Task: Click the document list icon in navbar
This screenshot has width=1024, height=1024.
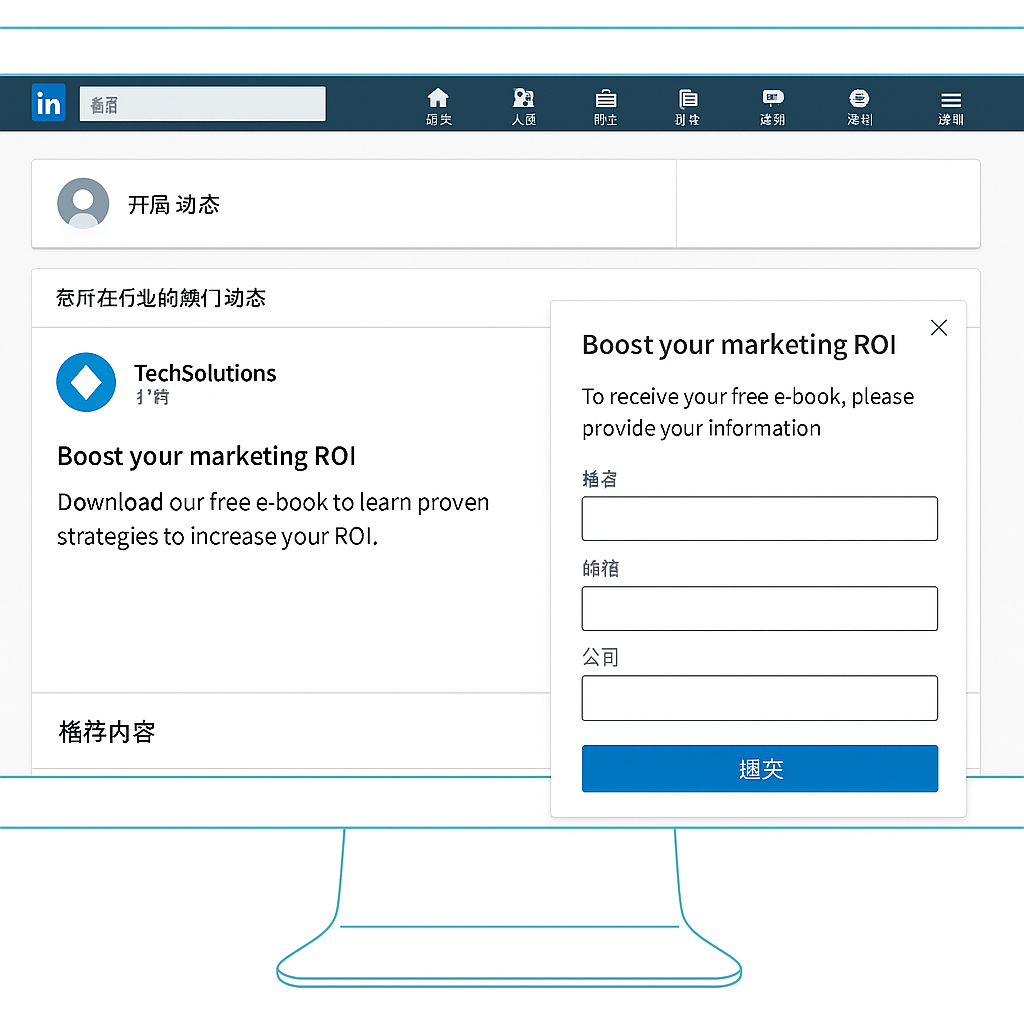Action: pyautogui.click(x=688, y=98)
